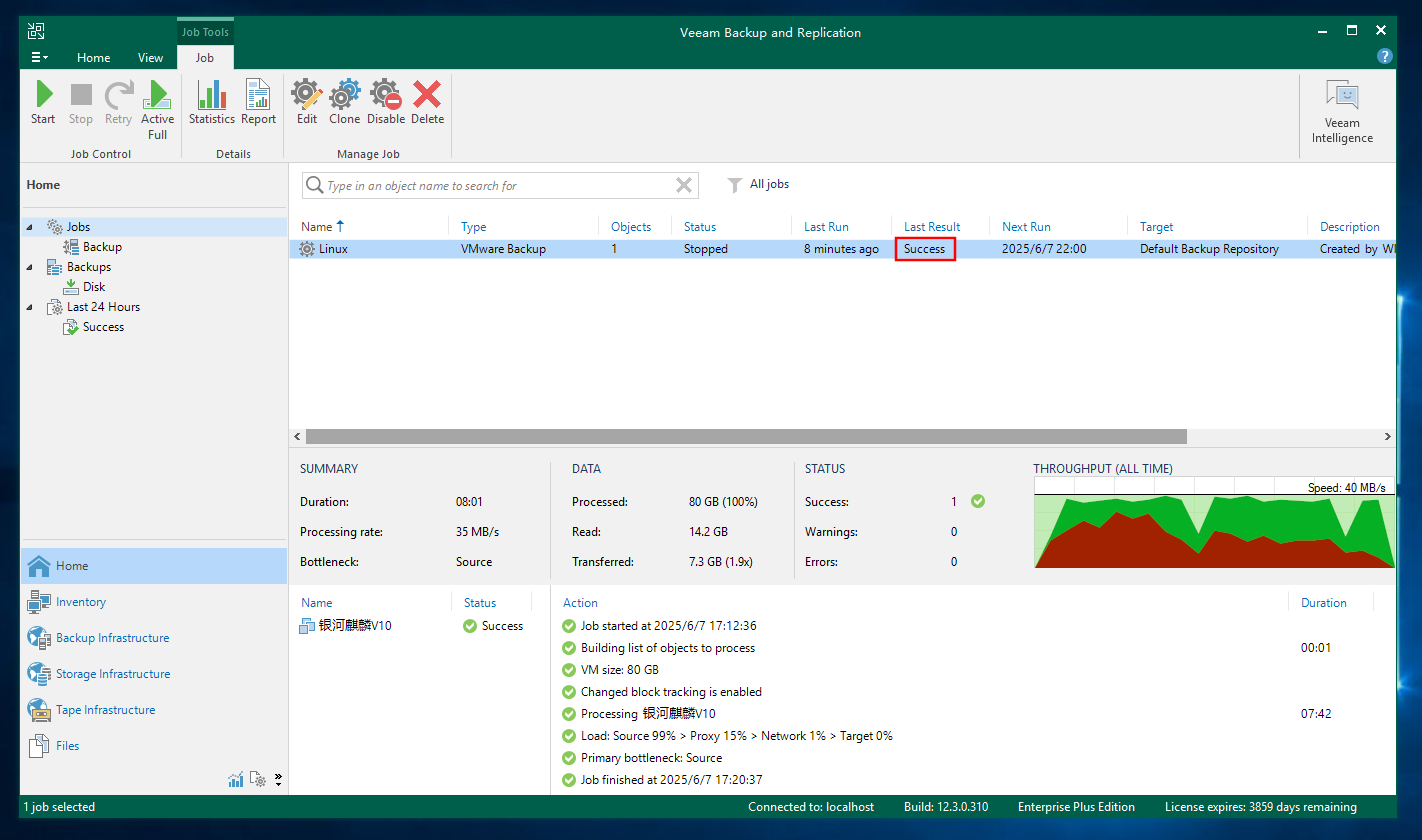Collapse the Backups tree node

click(x=29, y=267)
